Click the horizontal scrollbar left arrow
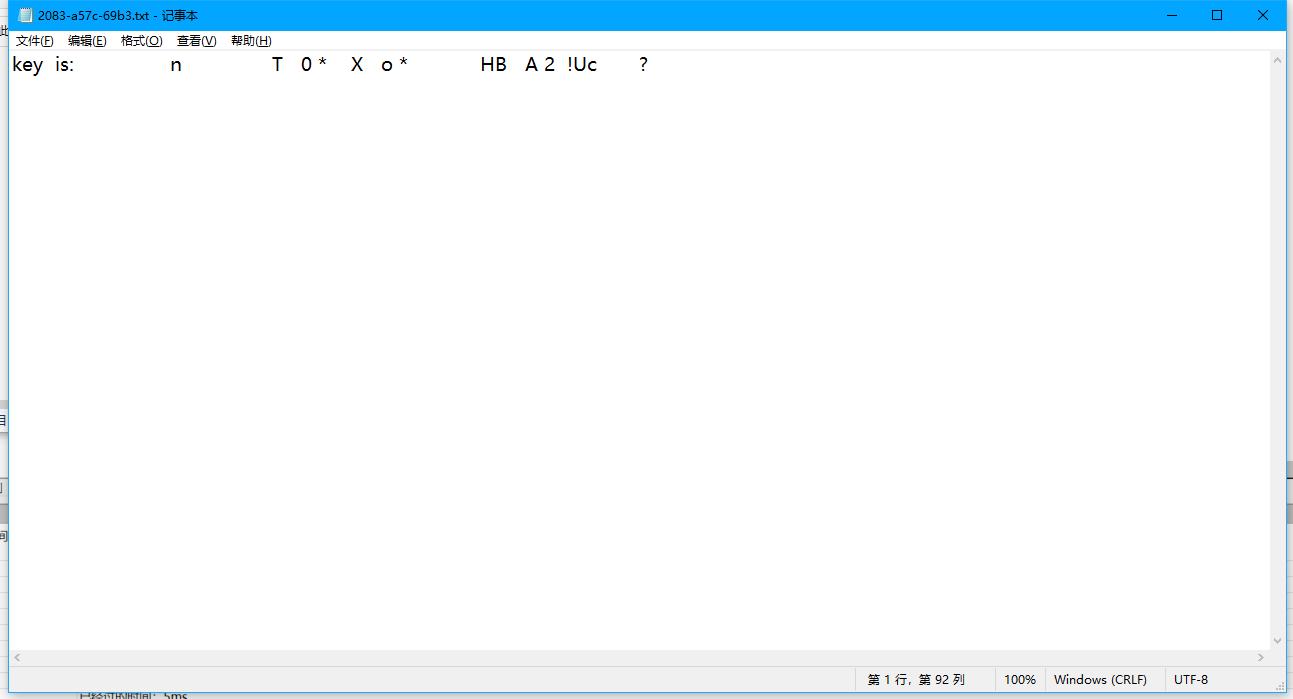1293x699 pixels. point(17,658)
